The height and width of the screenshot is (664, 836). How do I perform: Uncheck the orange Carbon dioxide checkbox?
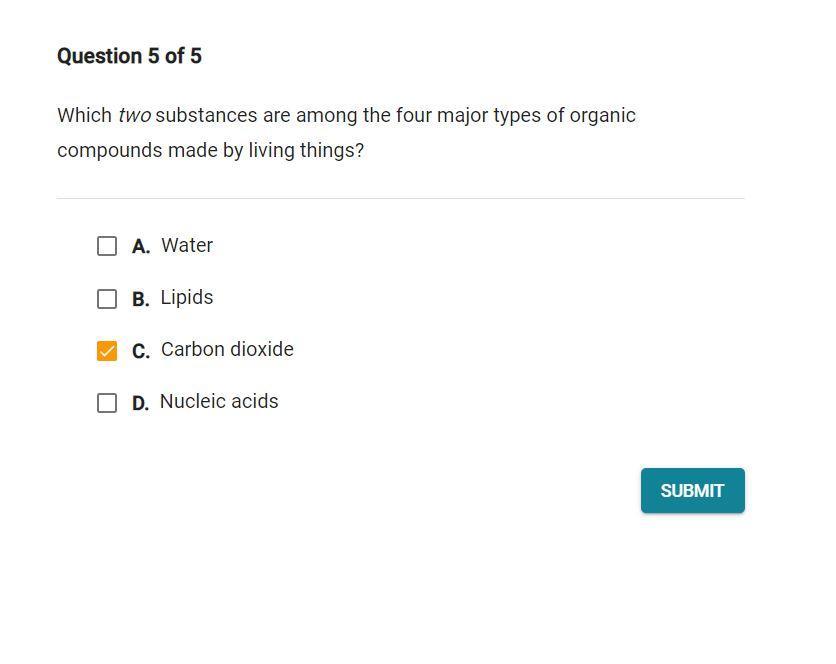pyautogui.click(x=107, y=351)
